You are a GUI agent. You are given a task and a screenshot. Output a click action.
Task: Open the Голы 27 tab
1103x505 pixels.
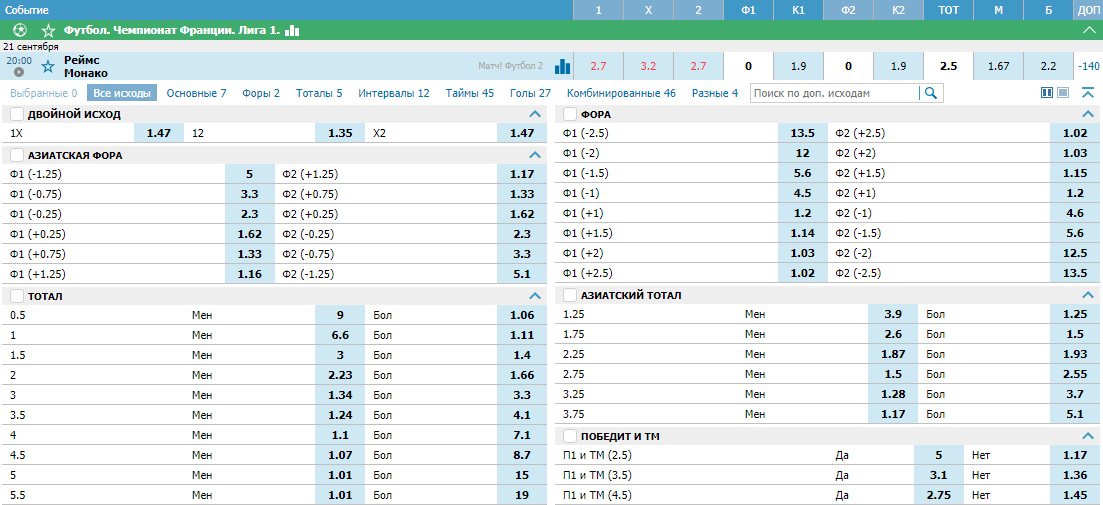[x=530, y=93]
